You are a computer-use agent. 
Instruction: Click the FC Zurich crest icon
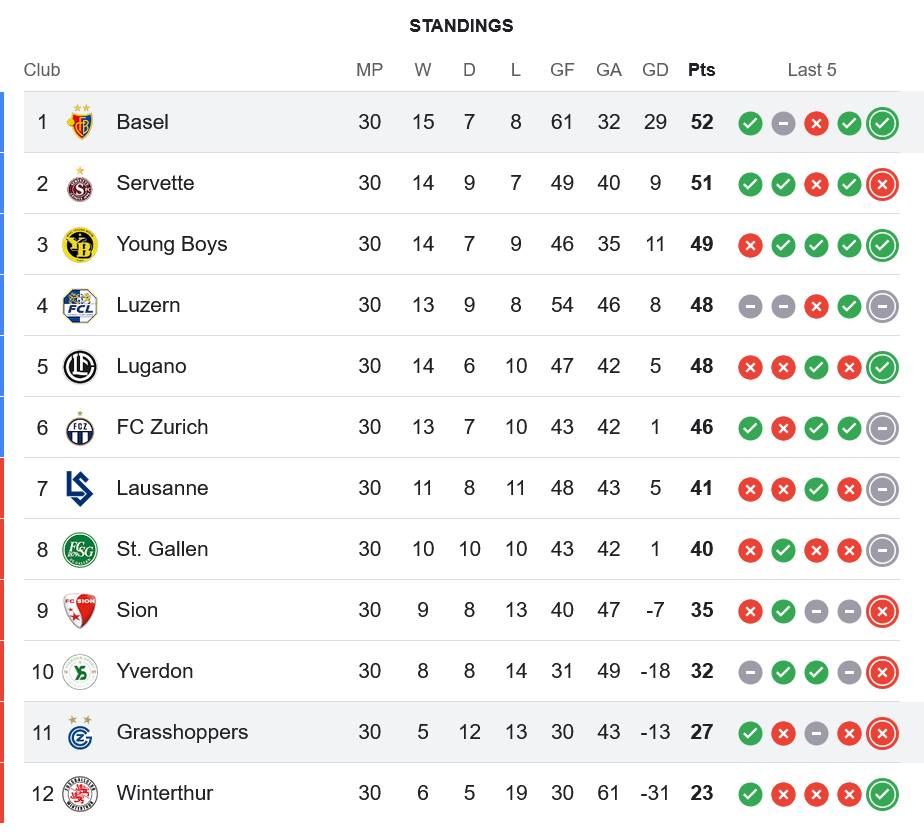pyautogui.click(x=80, y=428)
